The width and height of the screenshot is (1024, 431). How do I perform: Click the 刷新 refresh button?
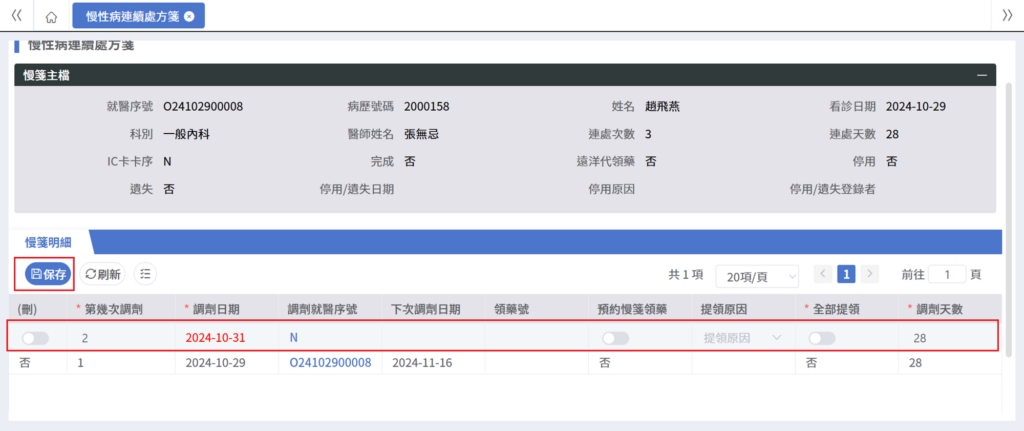pyautogui.click(x=103, y=274)
